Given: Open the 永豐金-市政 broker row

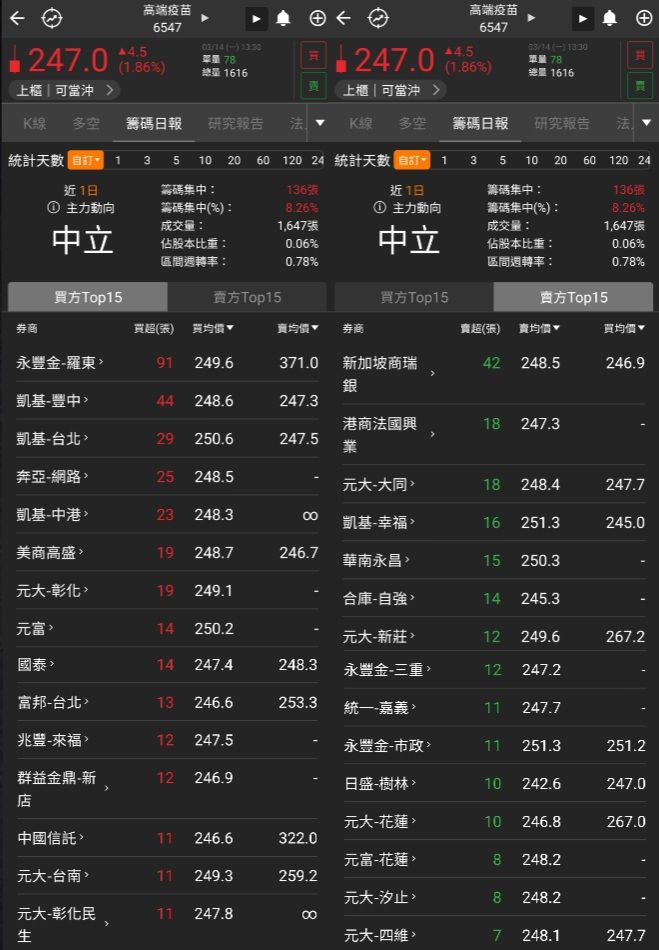Looking at the screenshot, I should tap(494, 745).
